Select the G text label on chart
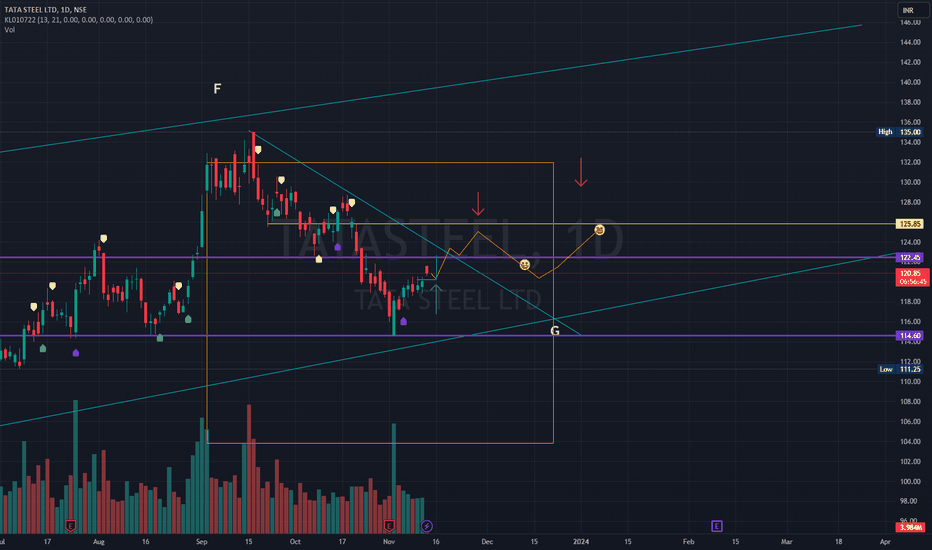Image resolution: width=932 pixels, height=550 pixels. pyautogui.click(x=555, y=331)
